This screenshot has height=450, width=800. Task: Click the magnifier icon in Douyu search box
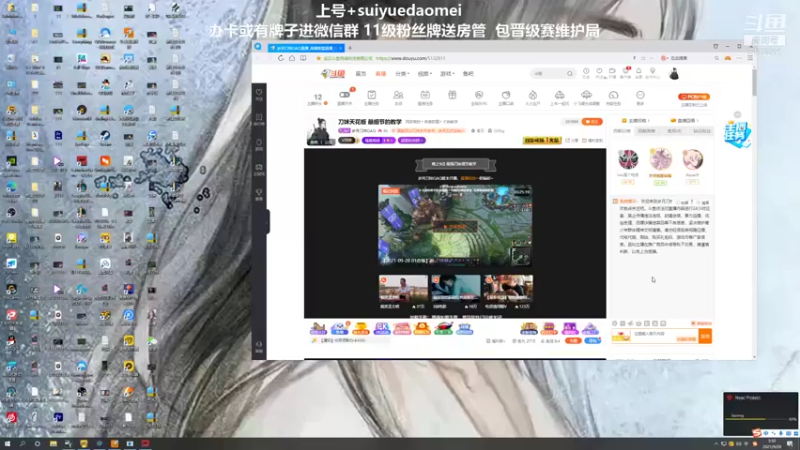[569, 74]
